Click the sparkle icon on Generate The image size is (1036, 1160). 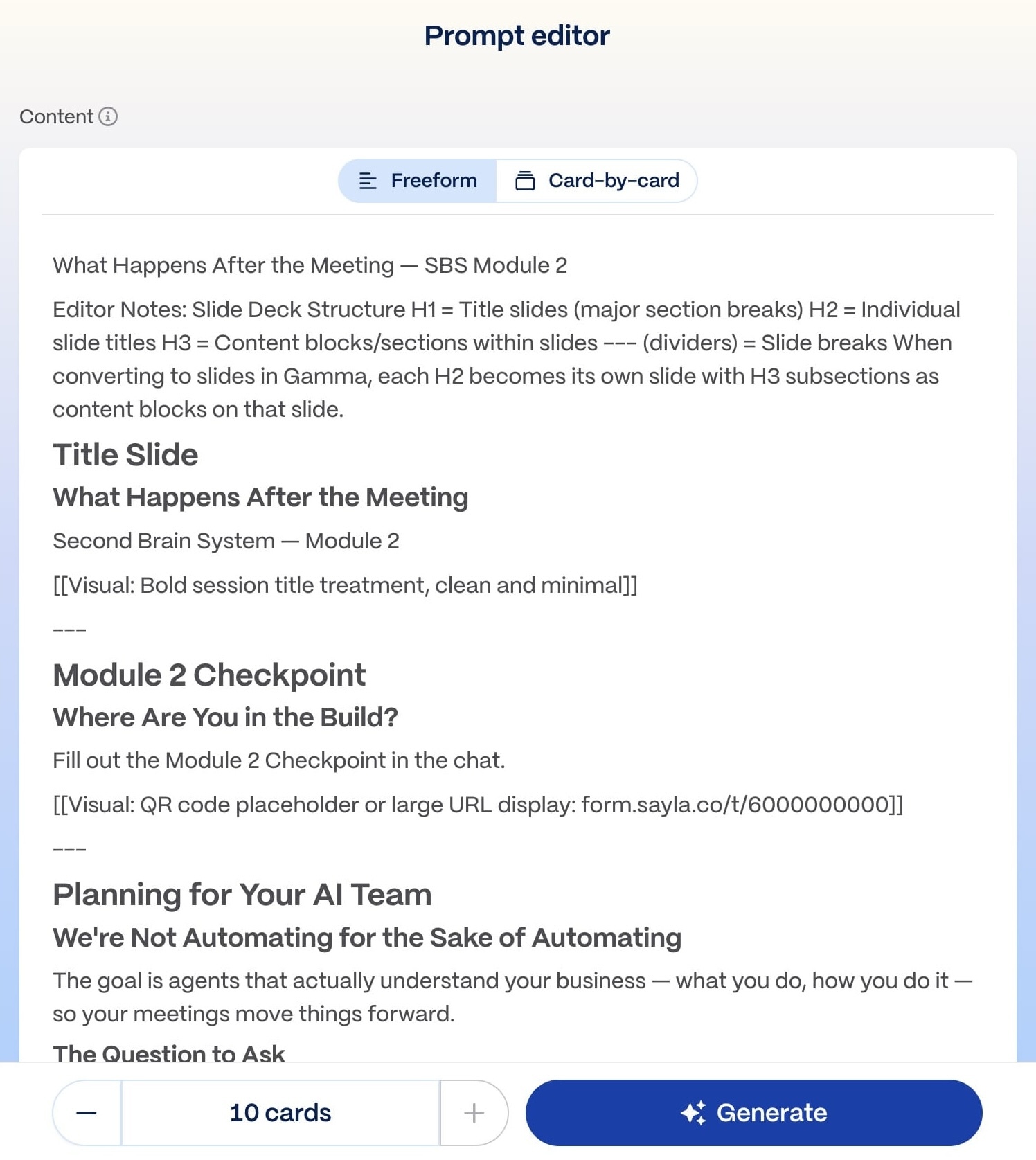693,1112
